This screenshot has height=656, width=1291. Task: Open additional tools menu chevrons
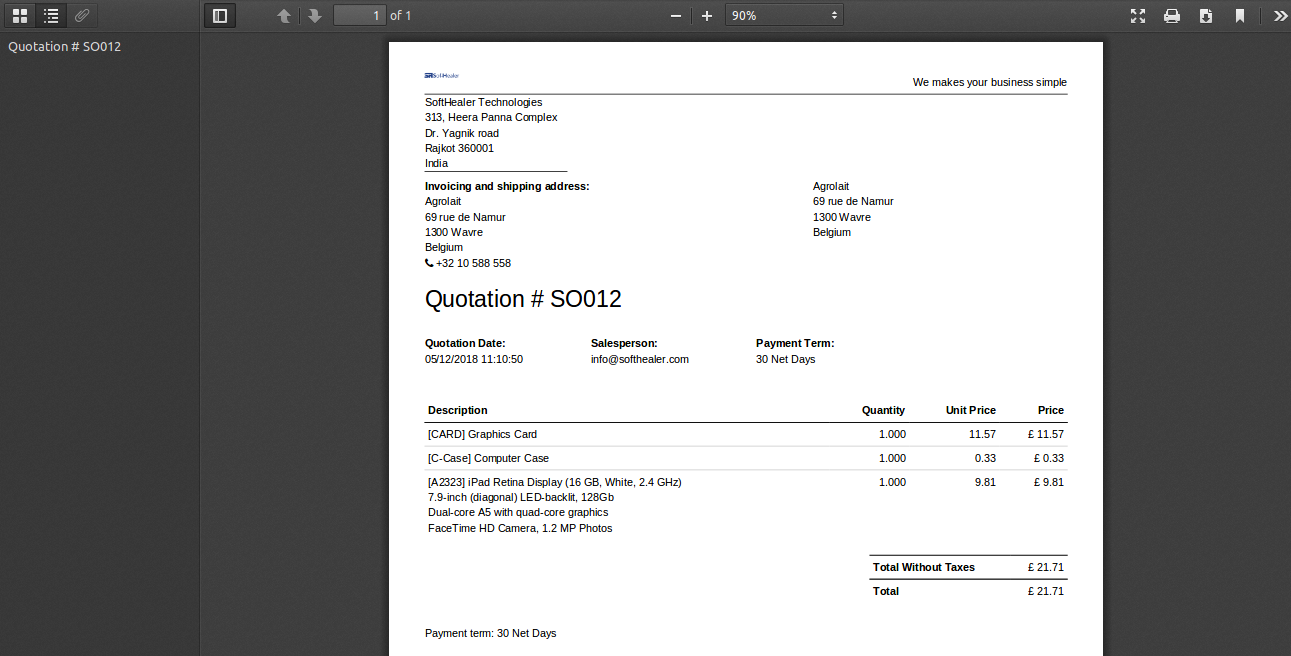[1280, 15]
